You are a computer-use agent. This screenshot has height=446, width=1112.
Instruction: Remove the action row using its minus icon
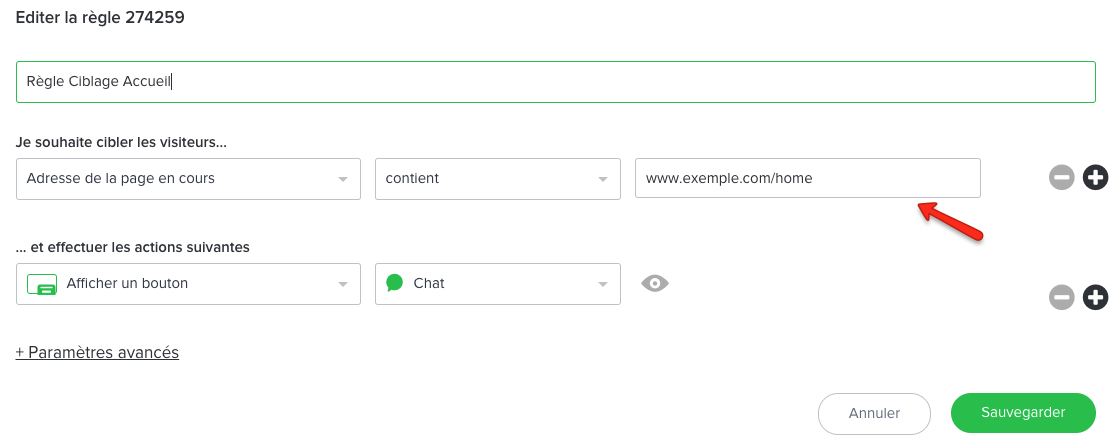point(1062,297)
